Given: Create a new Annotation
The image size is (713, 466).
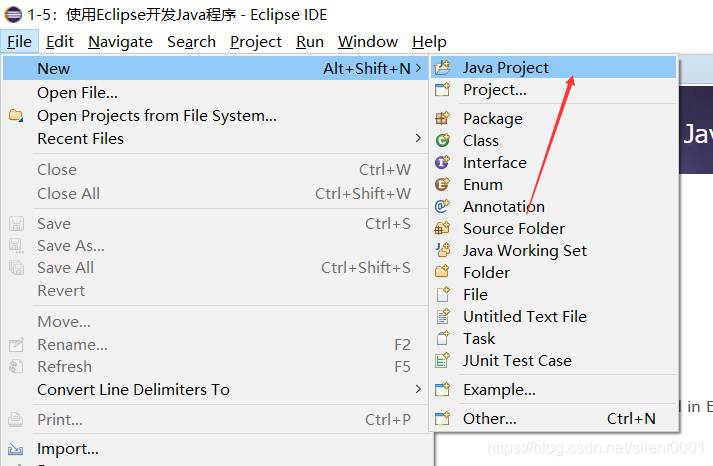Looking at the screenshot, I should (x=553, y=206).
